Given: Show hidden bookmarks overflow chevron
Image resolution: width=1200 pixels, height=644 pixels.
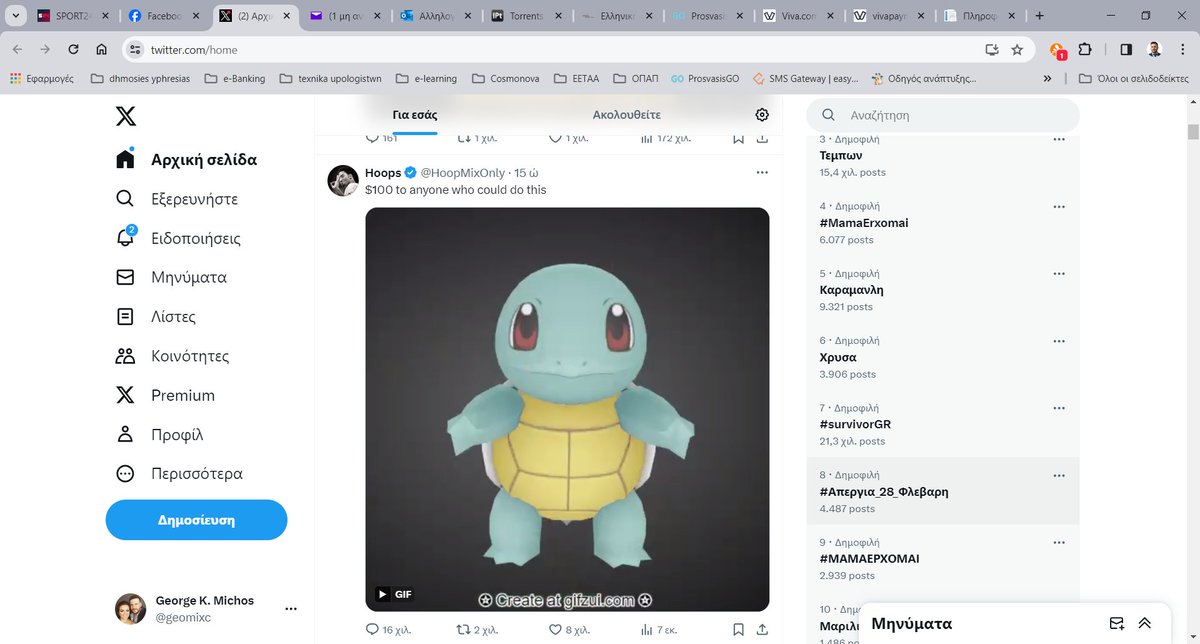Looking at the screenshot, I should tap(1047, 78).
